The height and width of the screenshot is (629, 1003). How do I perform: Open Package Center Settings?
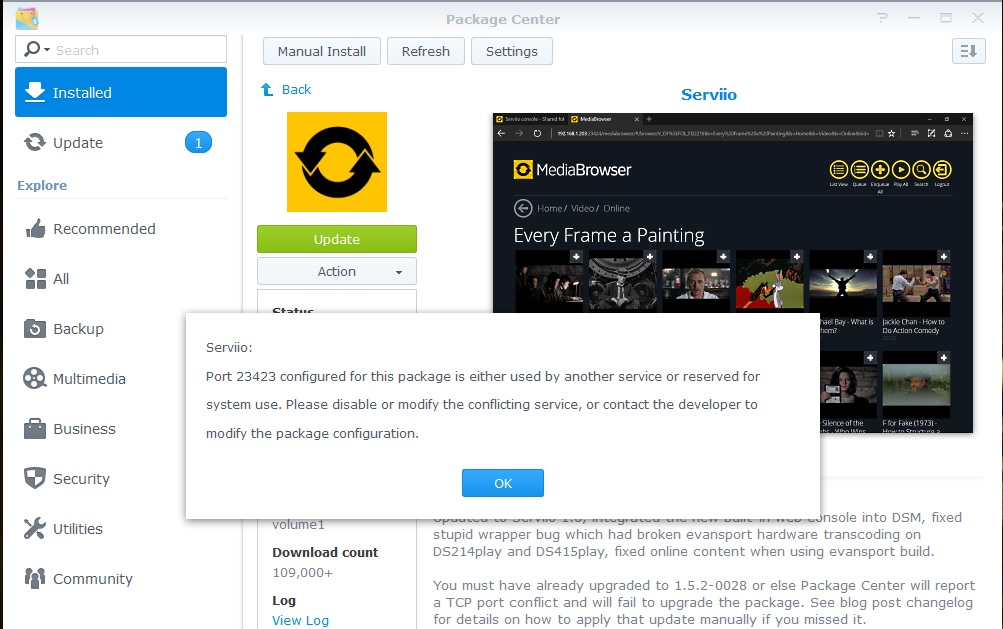512,51
